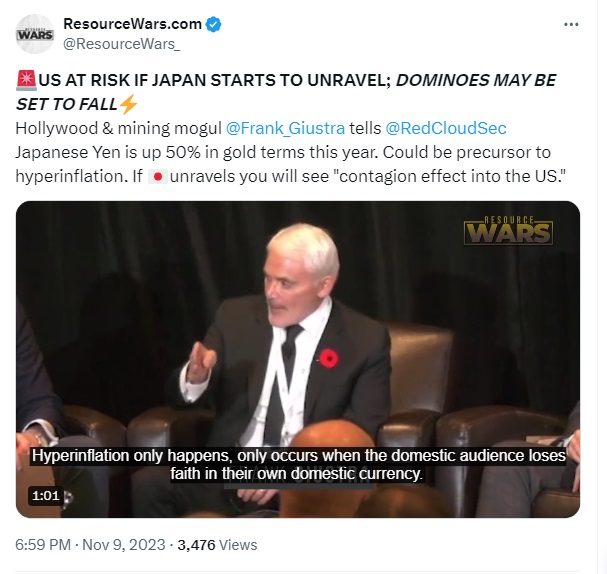The height and width of the screenshot is (574, 607).
Task: Click the Resource Wars watermark logo in video
Action: pos(508,231)
